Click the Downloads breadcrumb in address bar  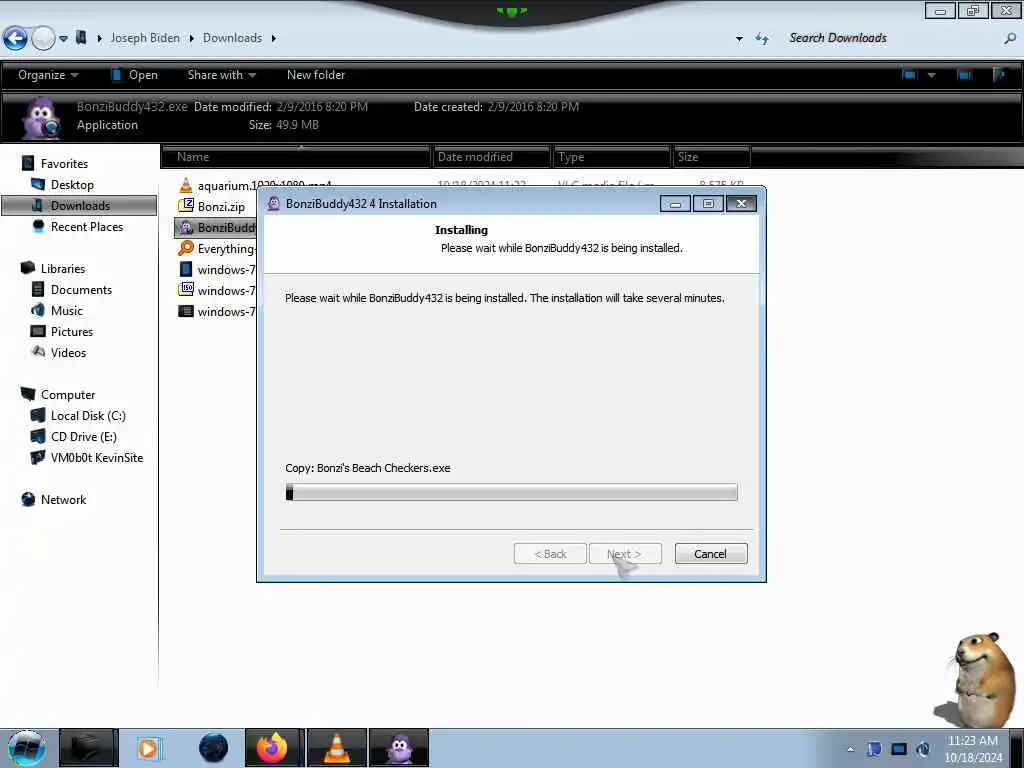click(232, 38)
